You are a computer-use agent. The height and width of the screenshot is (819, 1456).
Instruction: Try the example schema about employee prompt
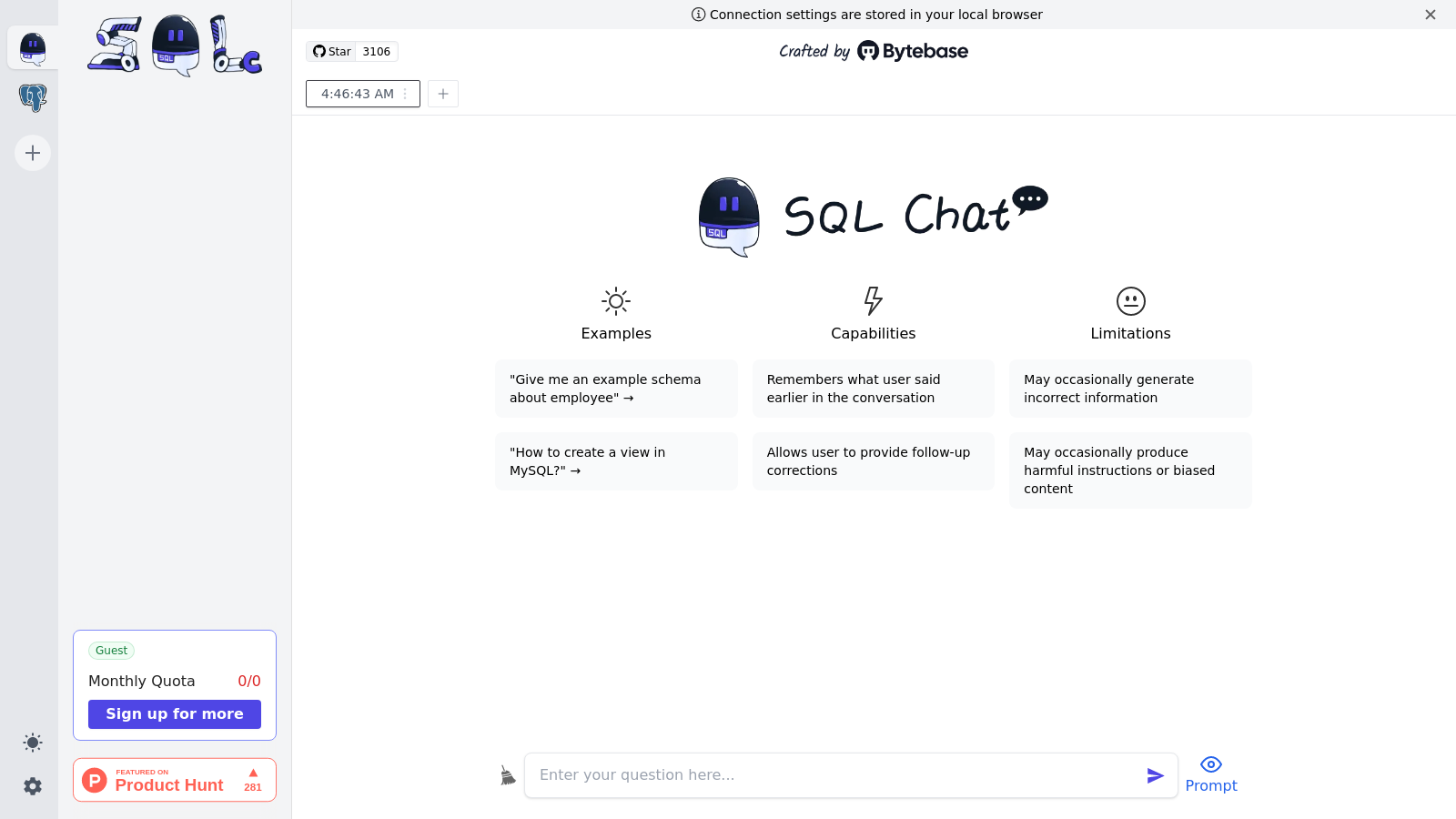click(616, 389)
